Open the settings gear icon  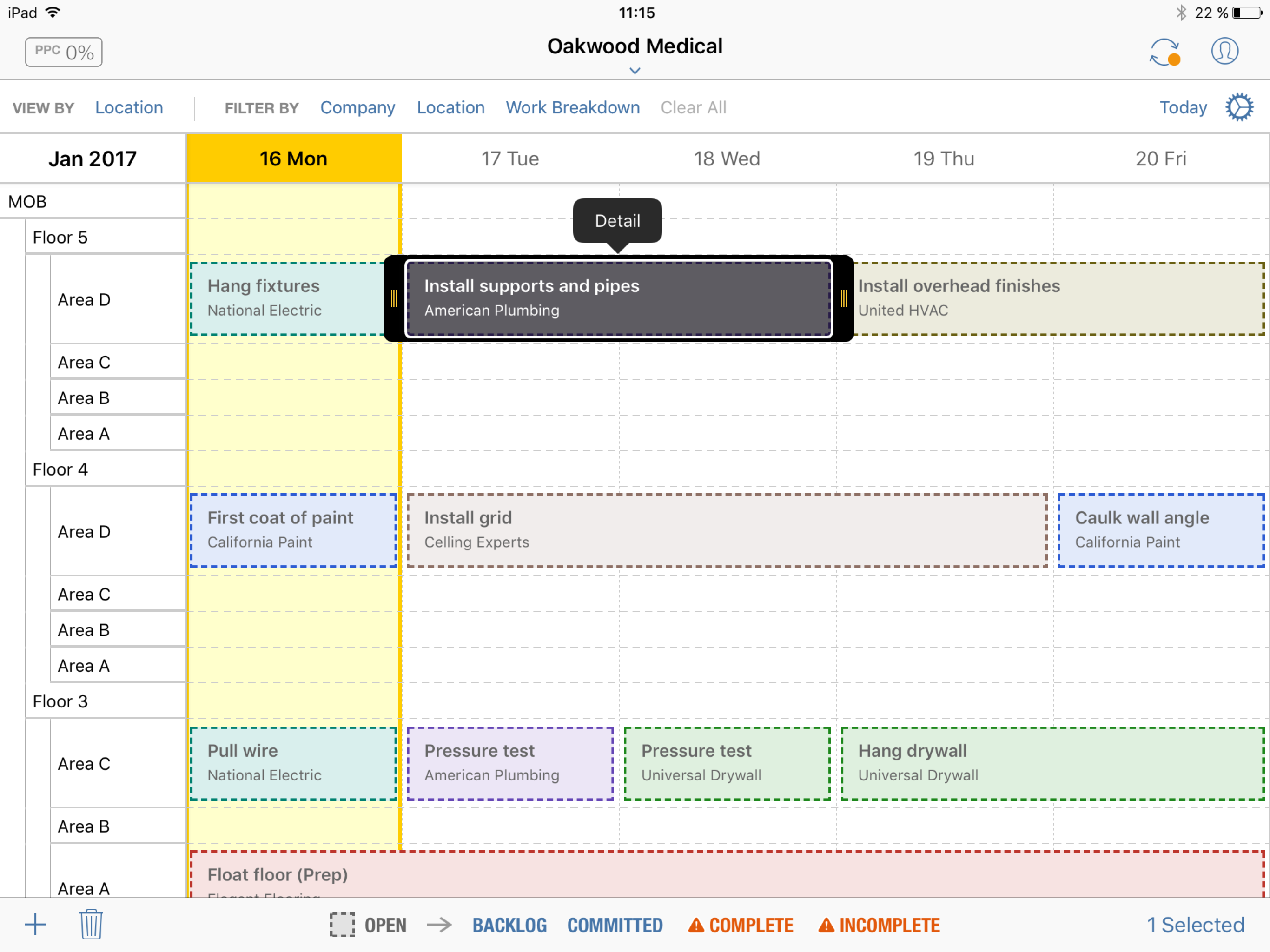(1239, 107)
